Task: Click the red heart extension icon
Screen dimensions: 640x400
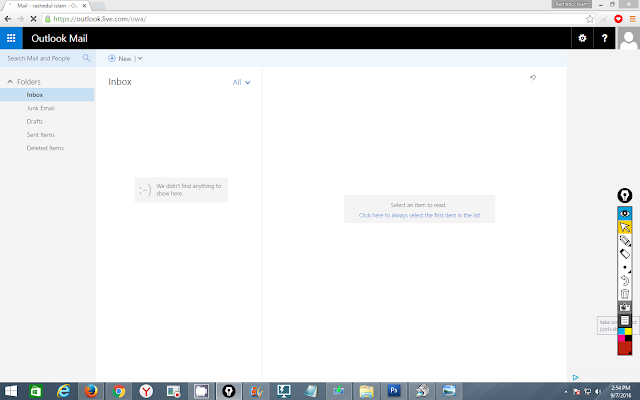Action: [x=618, y=19]
